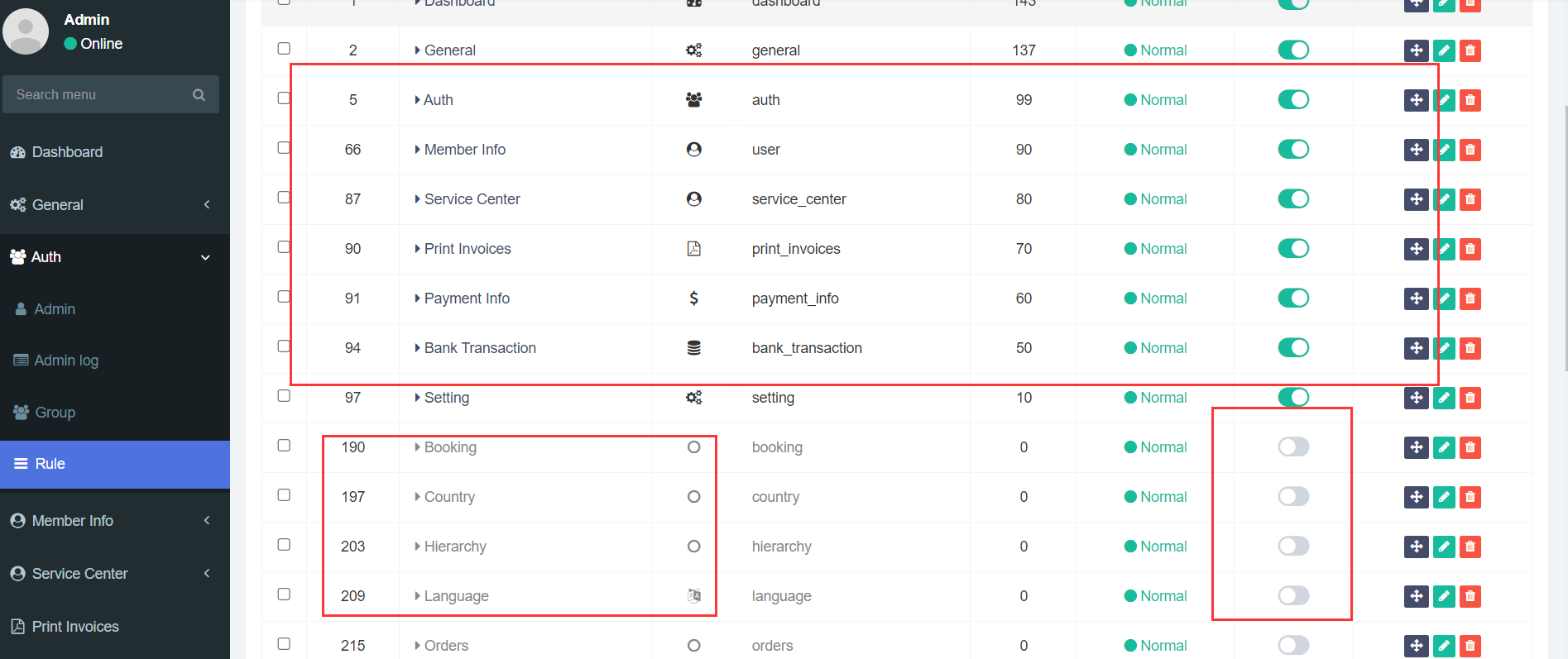This screenshot has width=1568, height=659.
Task: Expand the Hierarchy rule row
Action: tap(418, 547)
